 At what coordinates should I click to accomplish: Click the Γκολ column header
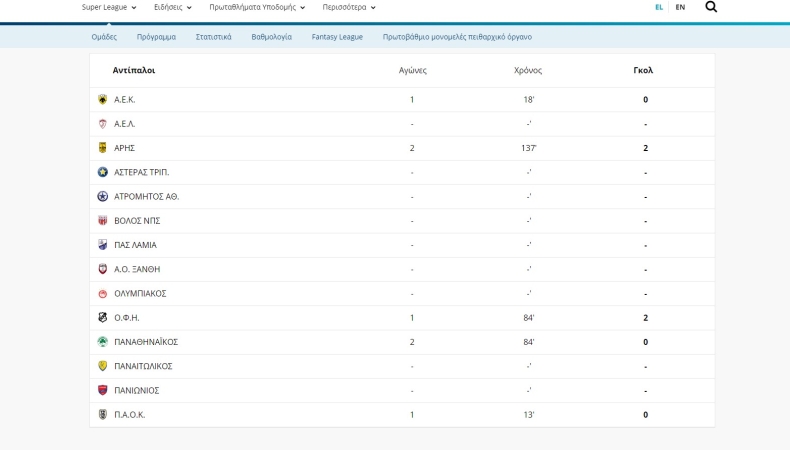click(643, 70)
